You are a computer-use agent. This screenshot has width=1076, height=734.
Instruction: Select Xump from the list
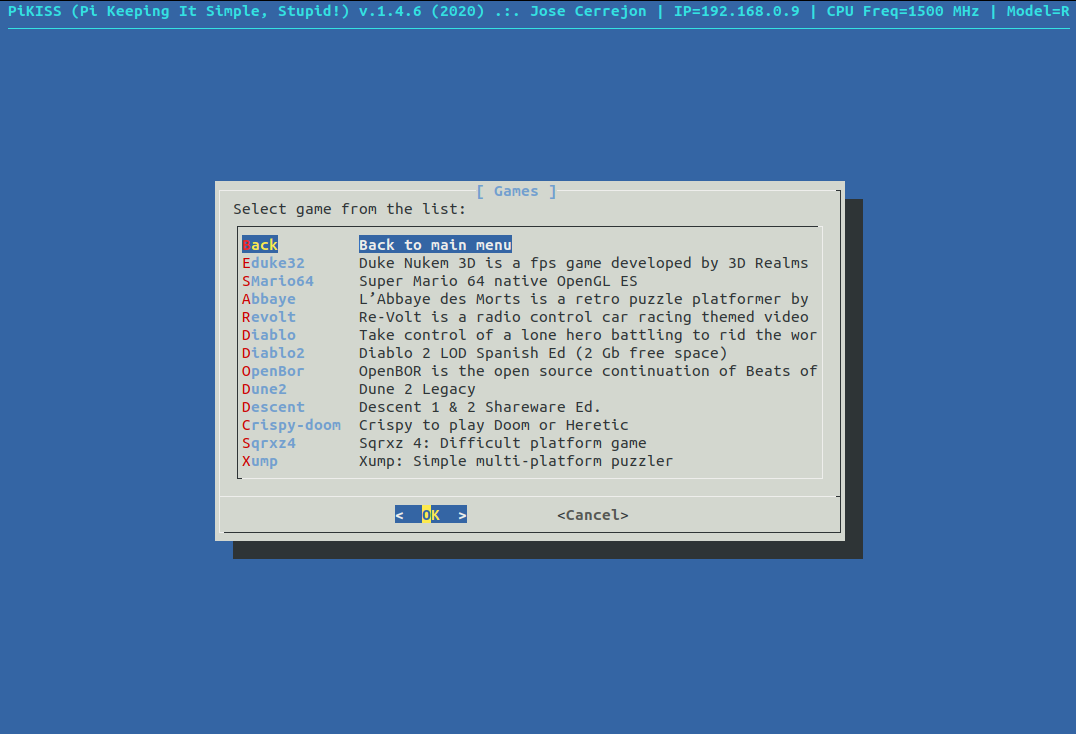pos(260,461)
